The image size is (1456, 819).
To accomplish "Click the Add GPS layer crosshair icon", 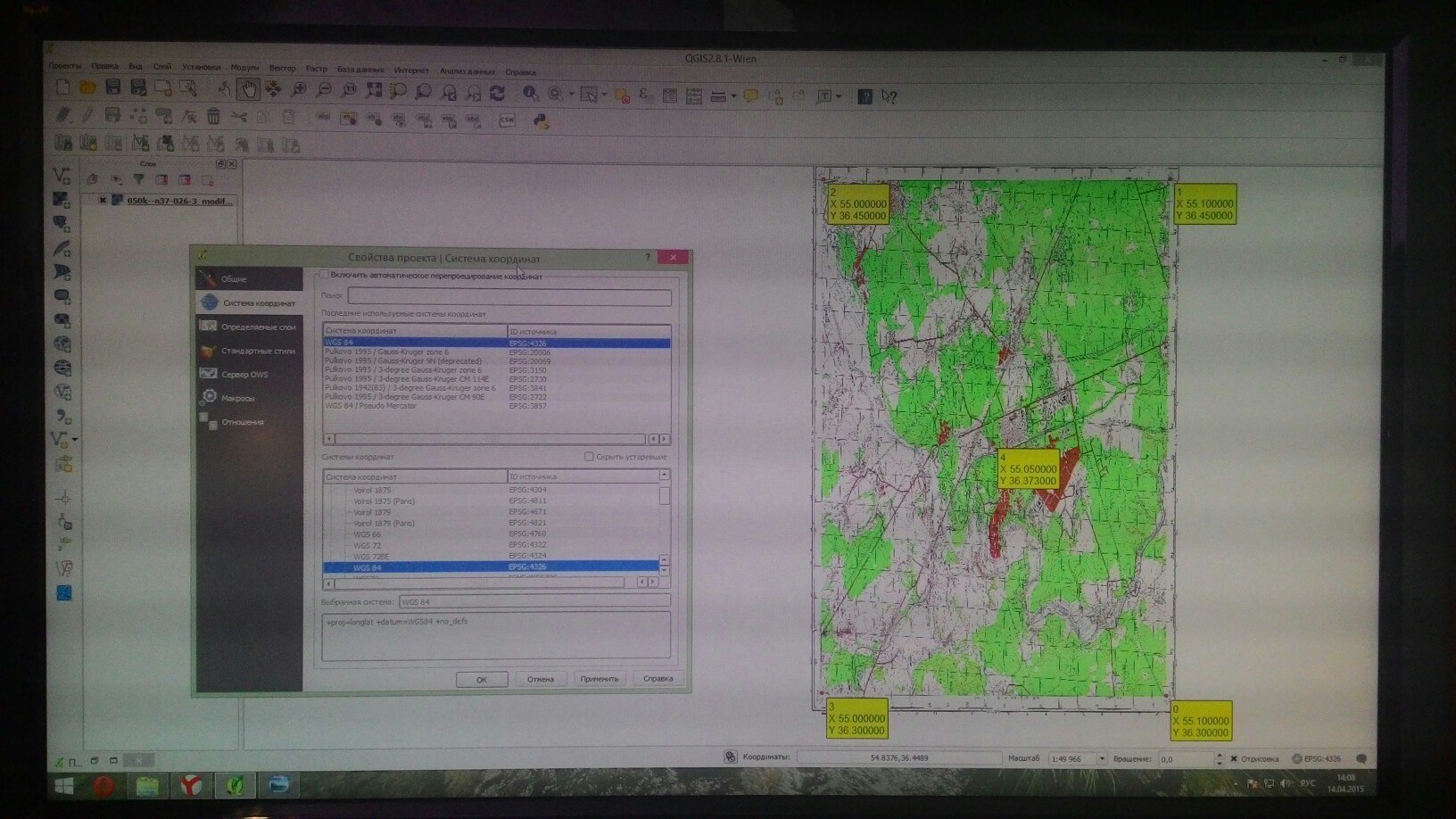I will pyautogui.click(x=63, y=497).
